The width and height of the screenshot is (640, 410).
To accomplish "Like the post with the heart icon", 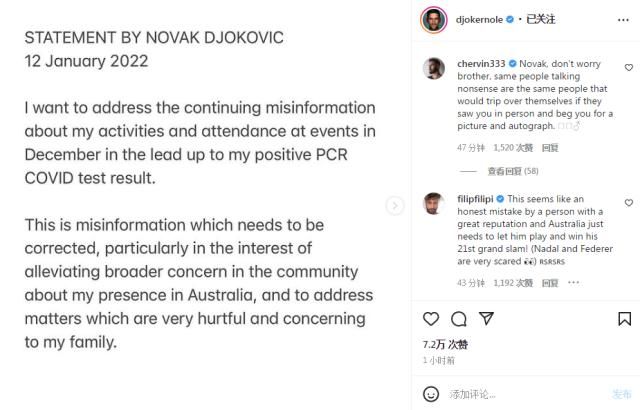I will pyautogui.click(x=431, y=319).
